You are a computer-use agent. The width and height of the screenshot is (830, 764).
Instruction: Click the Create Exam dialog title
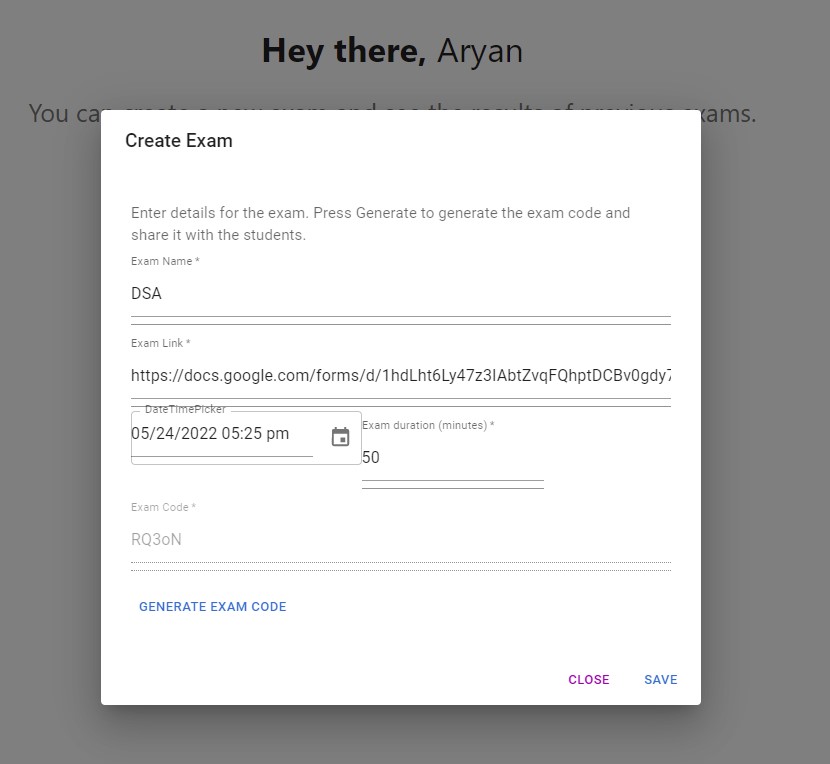click(178, 141)
